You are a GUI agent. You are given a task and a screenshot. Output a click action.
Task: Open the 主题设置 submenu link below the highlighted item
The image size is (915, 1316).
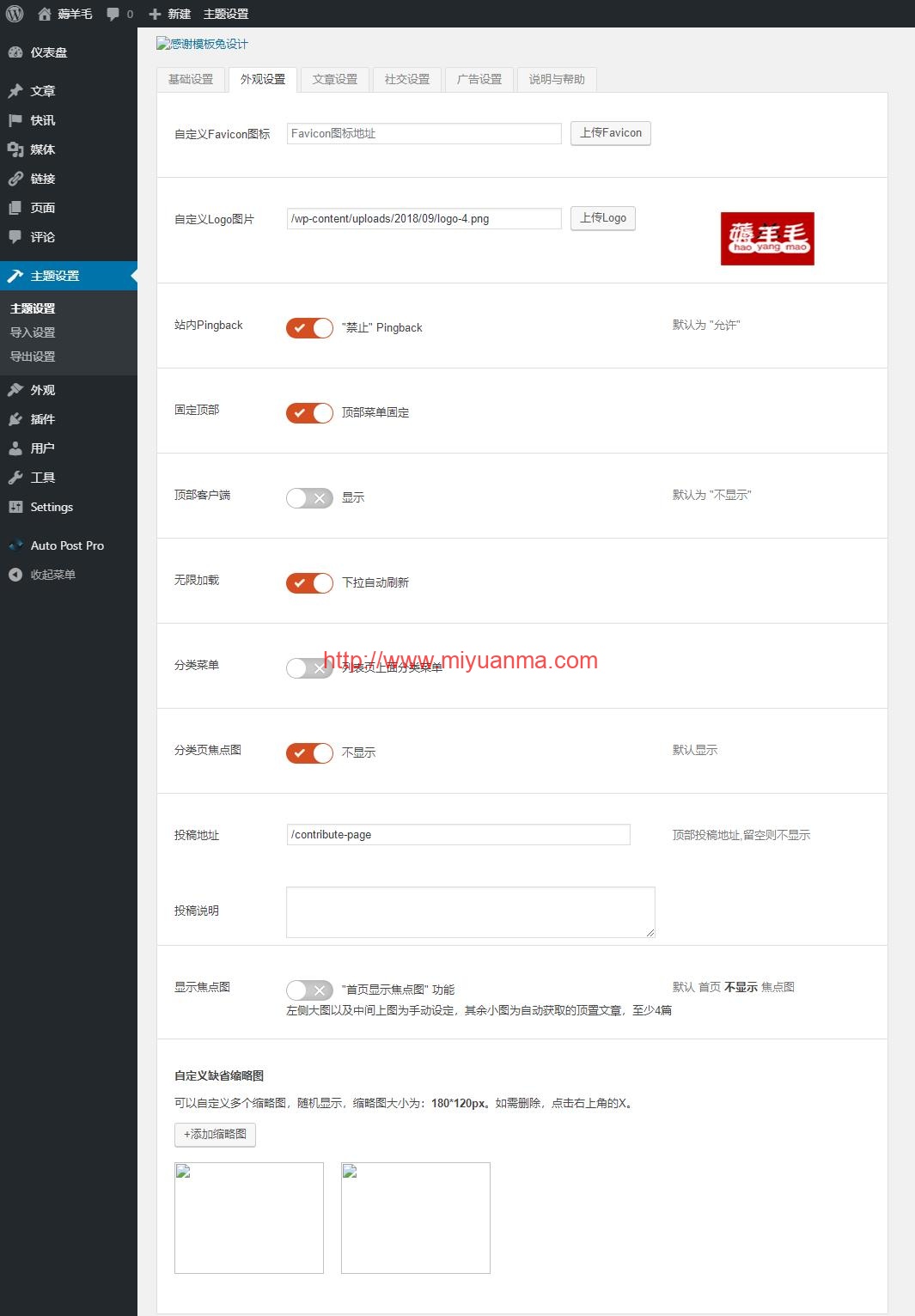click(x=33, y=308)
